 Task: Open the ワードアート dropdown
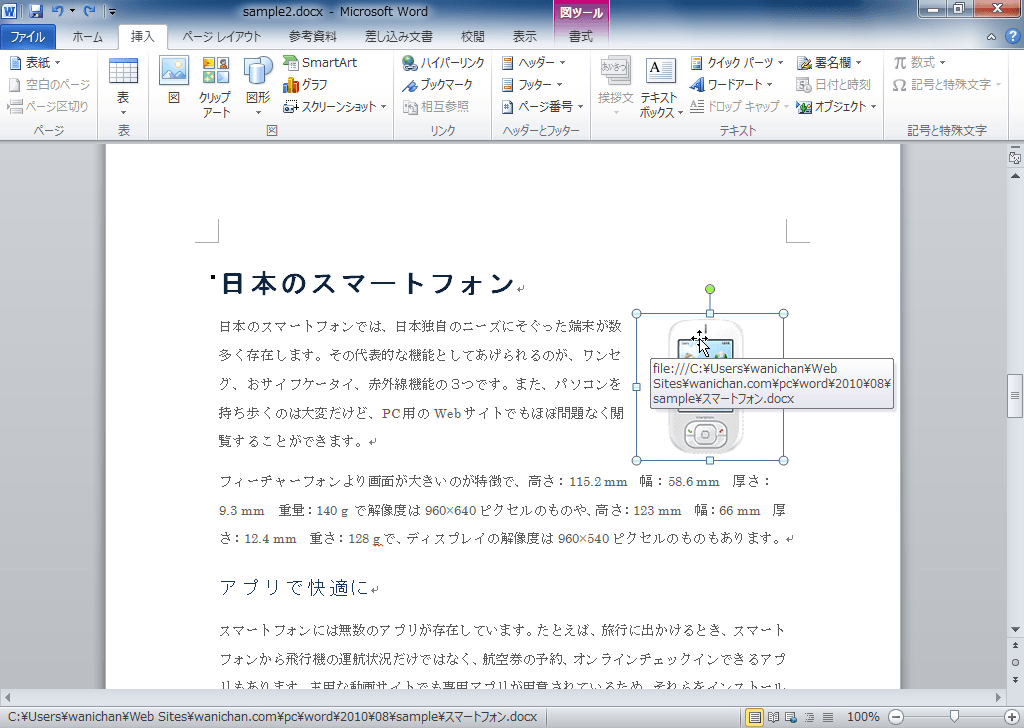pos(731,84)
